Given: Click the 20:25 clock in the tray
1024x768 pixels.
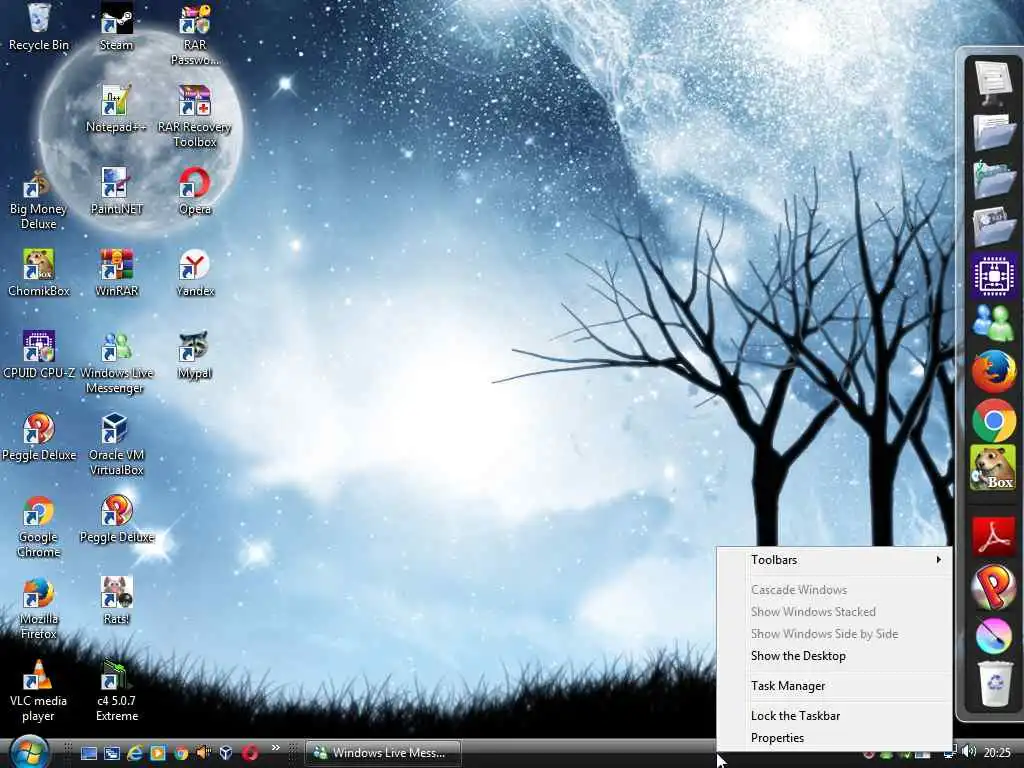Looking at the screenshot, I should tap(997, 753).
